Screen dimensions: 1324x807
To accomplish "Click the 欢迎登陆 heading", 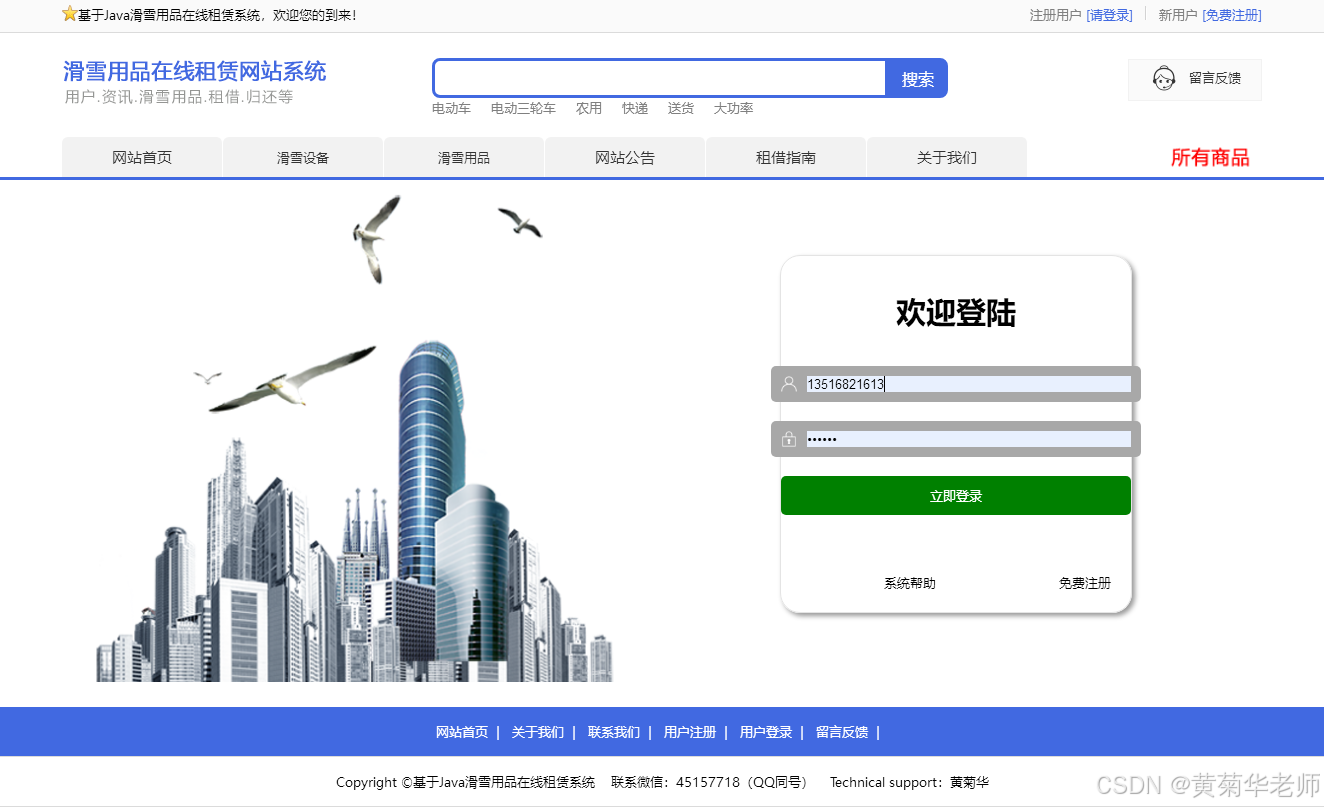I will tap(956, 313).
